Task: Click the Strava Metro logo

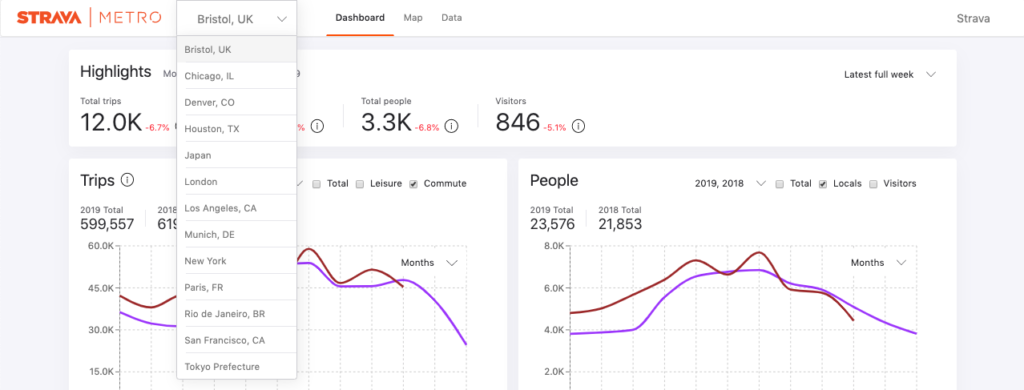Action: pos(89,18)
